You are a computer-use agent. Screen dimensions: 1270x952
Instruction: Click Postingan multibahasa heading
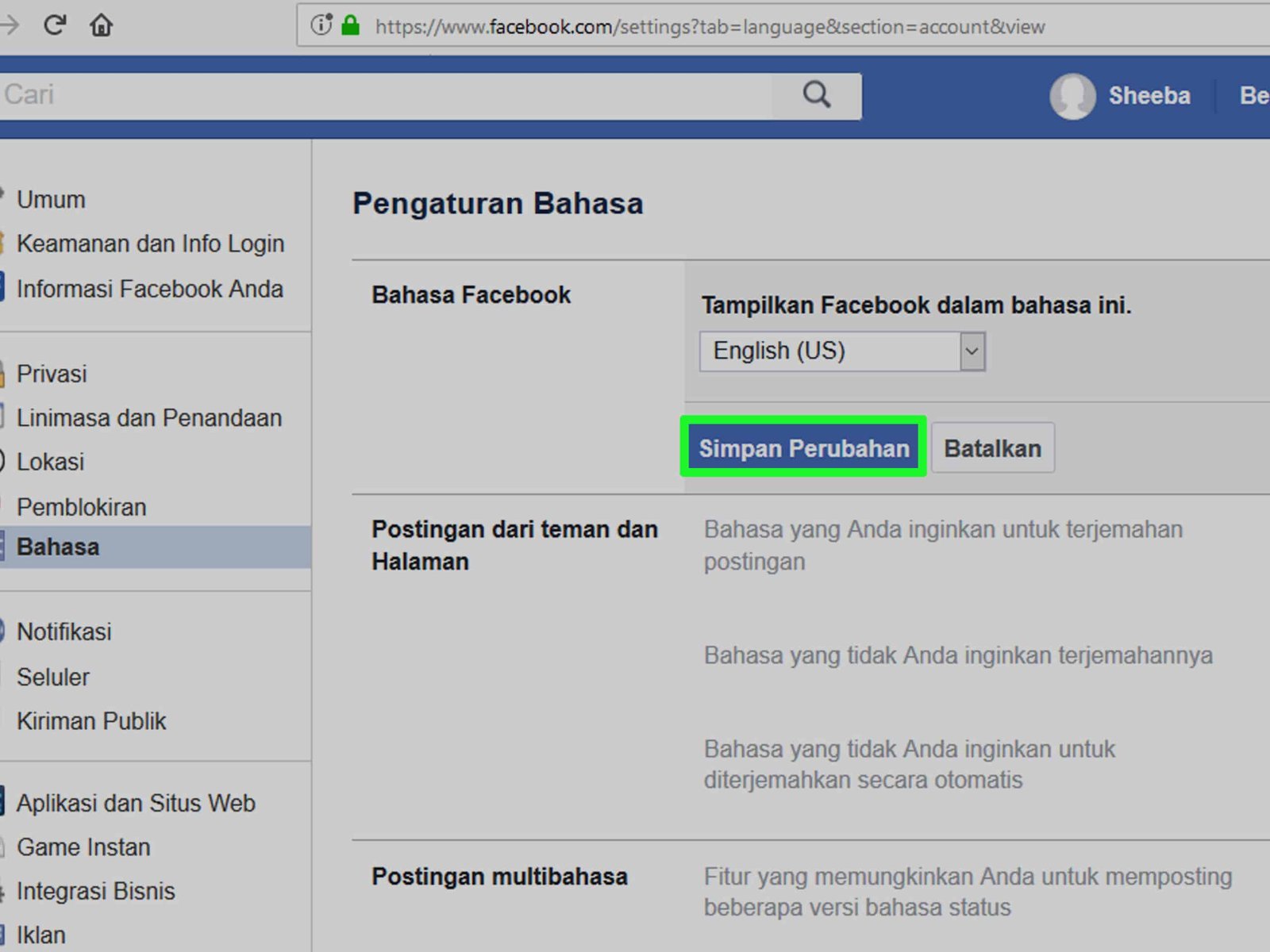point(499,877)
